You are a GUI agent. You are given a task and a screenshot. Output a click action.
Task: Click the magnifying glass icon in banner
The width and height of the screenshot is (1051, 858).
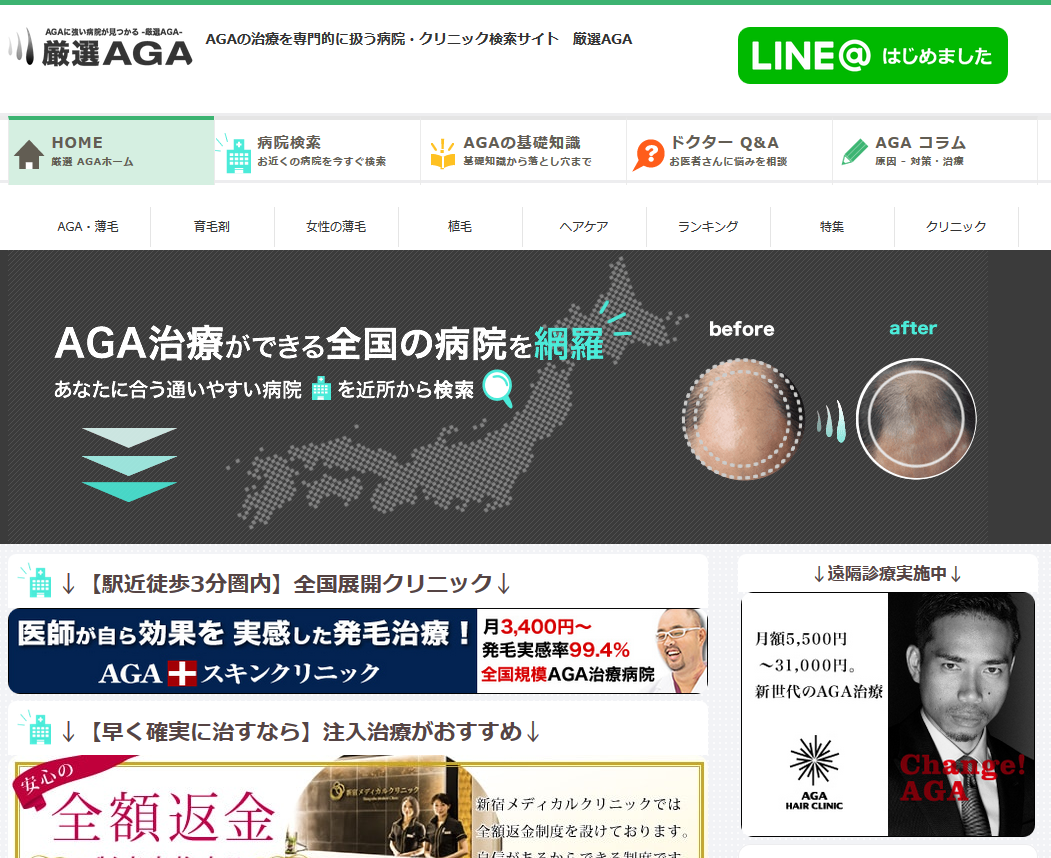(x=499, y=388)
